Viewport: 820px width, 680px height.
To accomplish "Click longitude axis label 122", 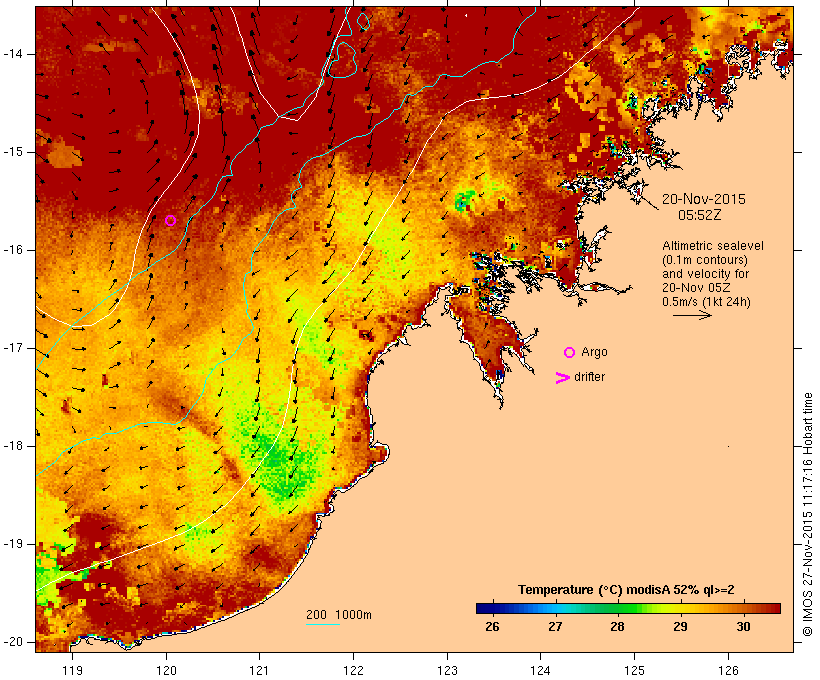I will pos(354,671).
